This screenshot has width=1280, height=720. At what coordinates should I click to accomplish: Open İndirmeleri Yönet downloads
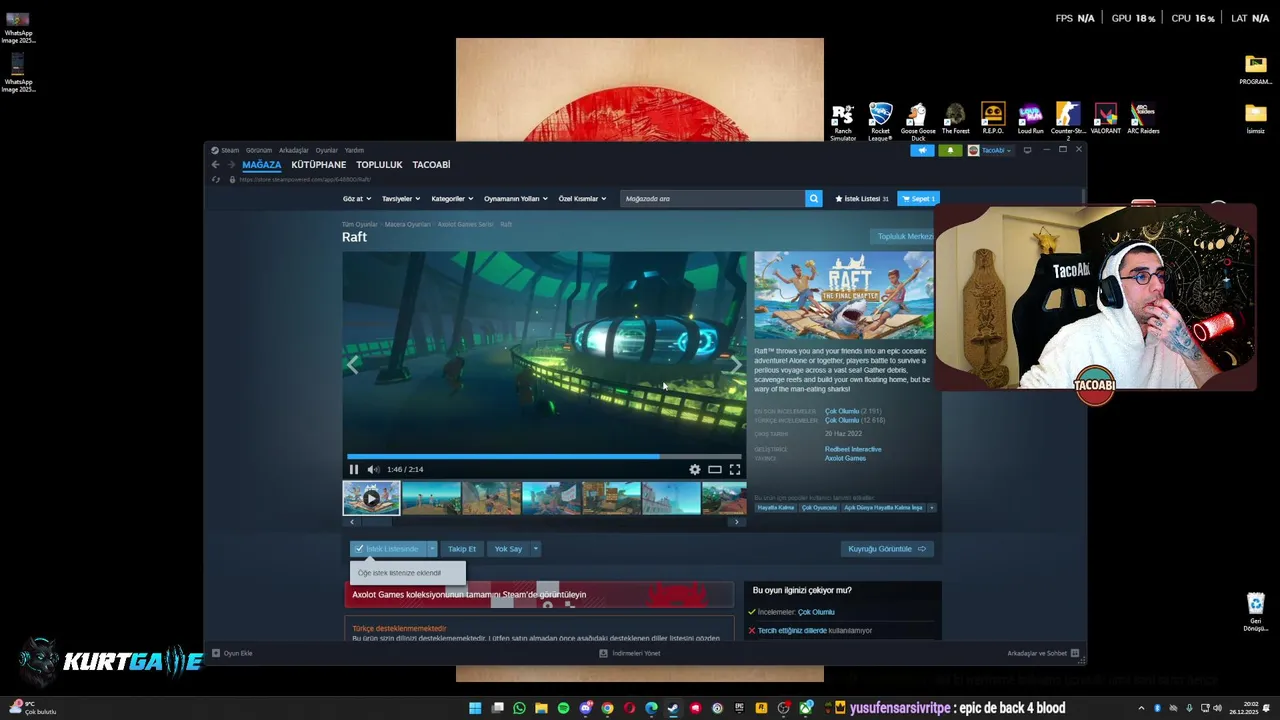coord(629,653)
